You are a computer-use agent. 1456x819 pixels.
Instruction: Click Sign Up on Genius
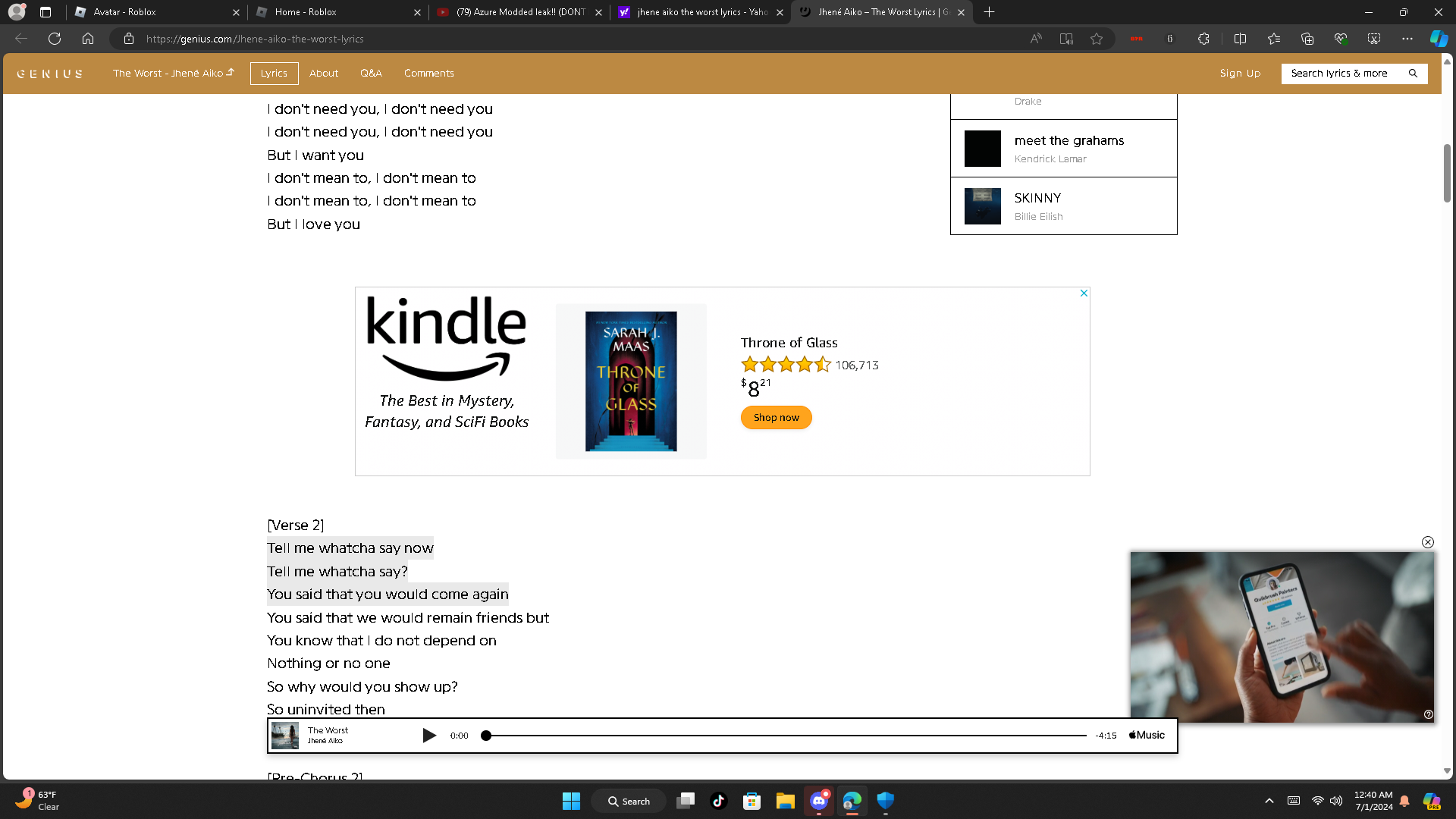coord(1240,74)
